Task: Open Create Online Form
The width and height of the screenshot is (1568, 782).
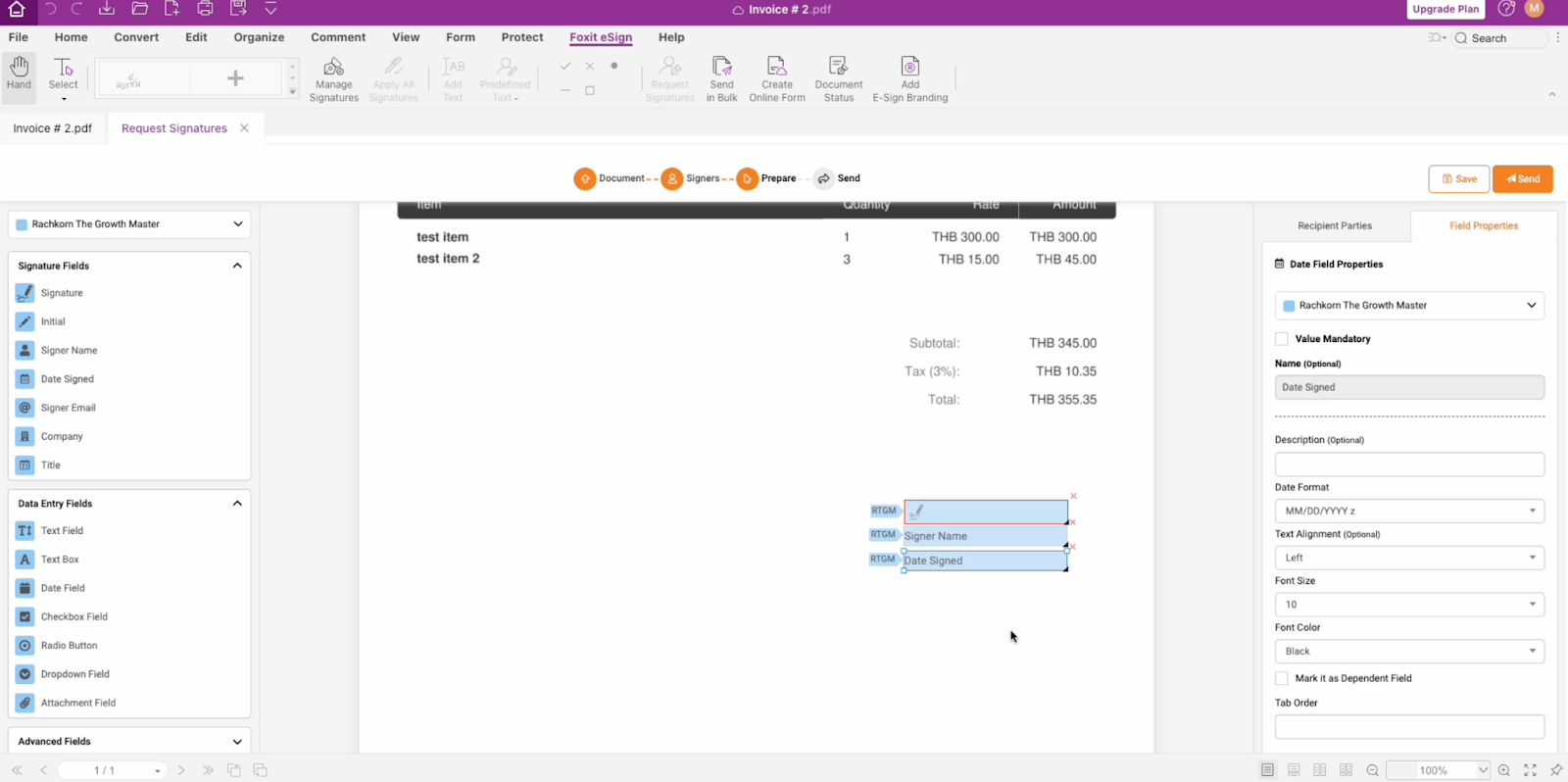Action: (x=777, y=78)
